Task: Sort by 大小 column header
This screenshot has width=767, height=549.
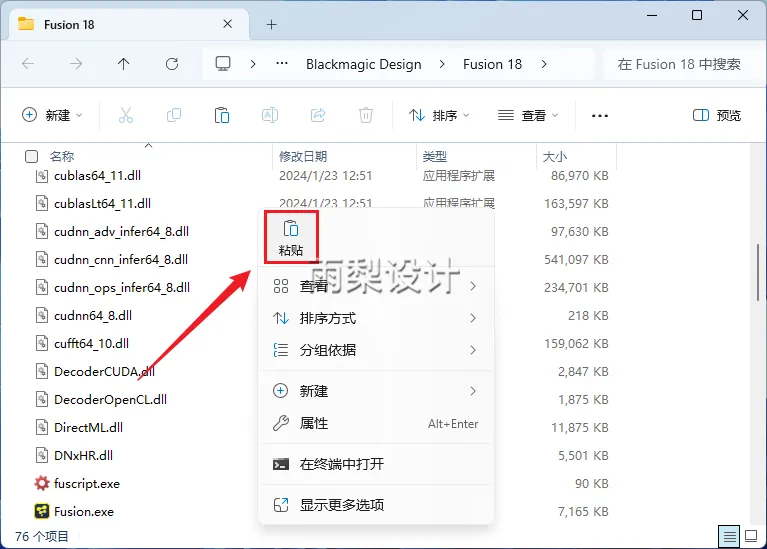Action: coord(555,157)
